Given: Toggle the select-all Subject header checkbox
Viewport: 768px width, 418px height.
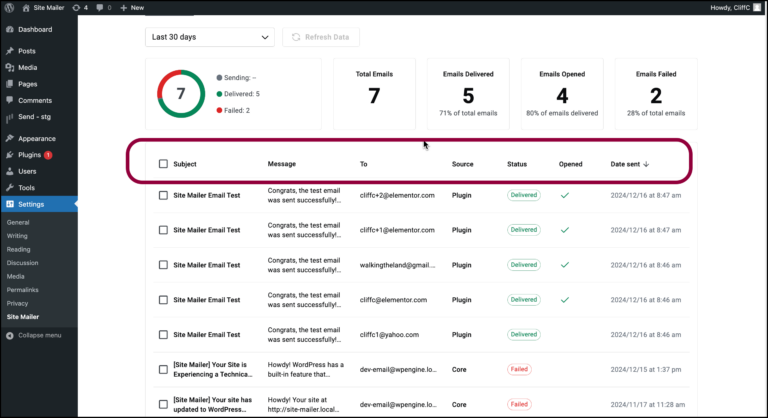Looking at the screenshot, I should (163, 163).
